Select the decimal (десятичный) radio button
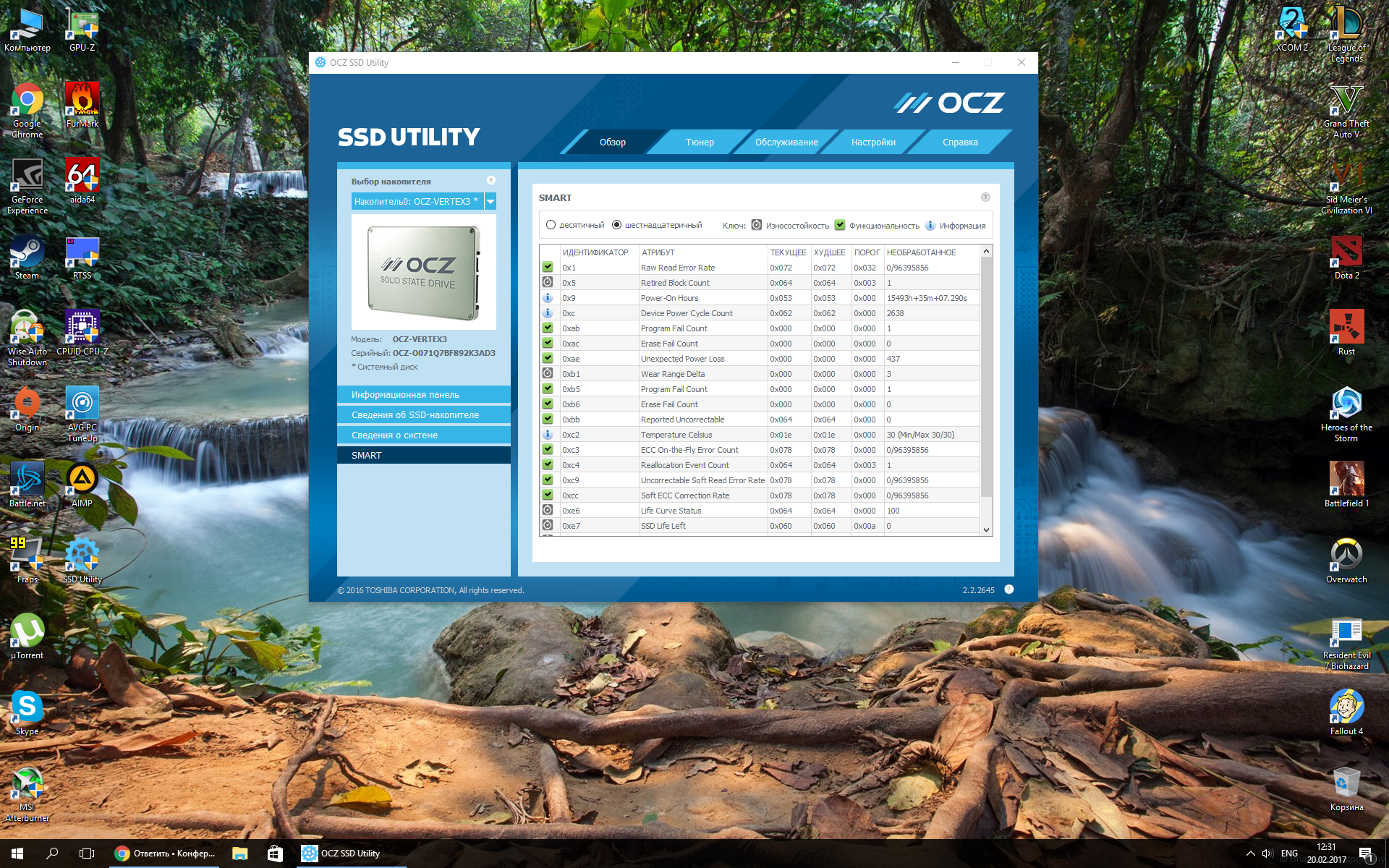Viewport: 1389px width, 868px height. click(x=551, y=225)
